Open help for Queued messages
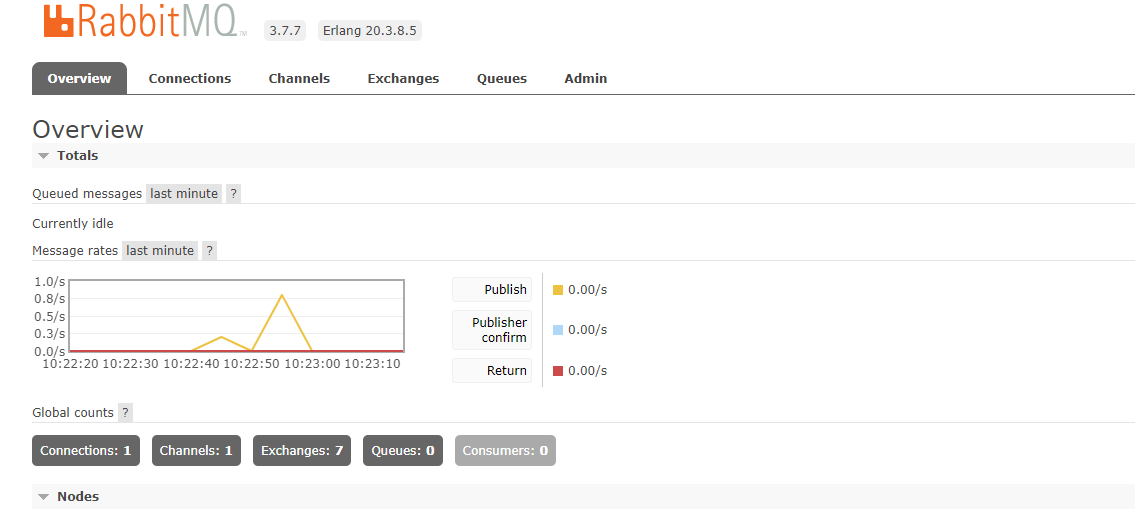Image resolution: width=1135 pixels, height=513 pixels. click(233, 193)
